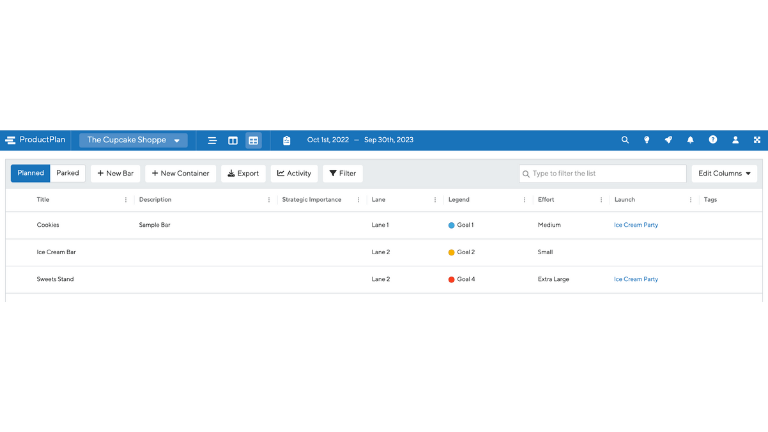Open the Lane column options menu
The image size is (768, 432).
[435, 200]
